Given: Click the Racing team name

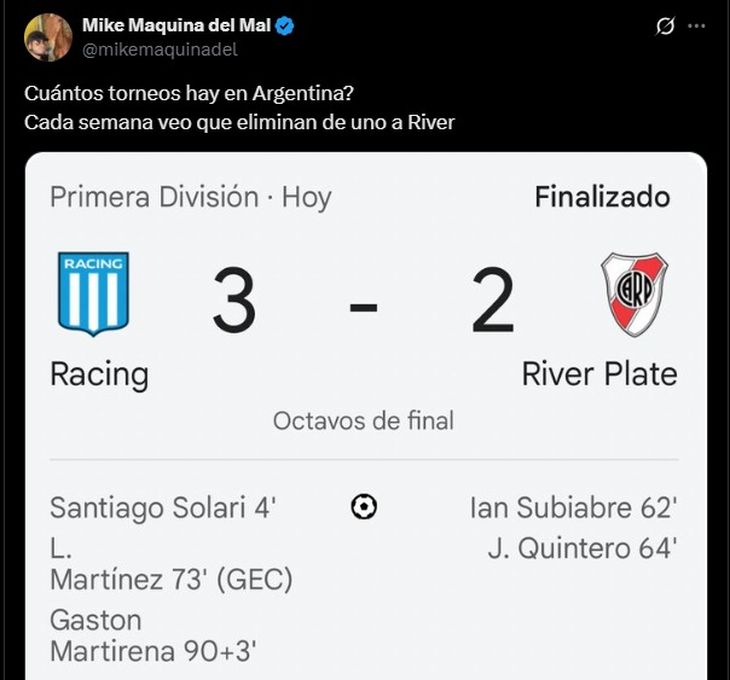Looking at the screenshot, I should click(99, 374).
